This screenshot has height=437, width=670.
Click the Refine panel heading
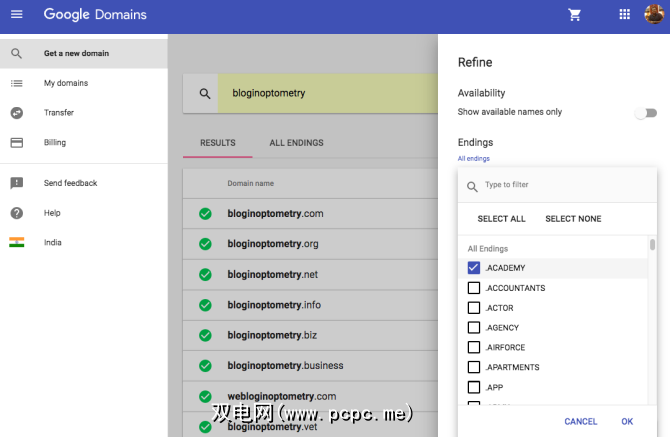(475, 62)
